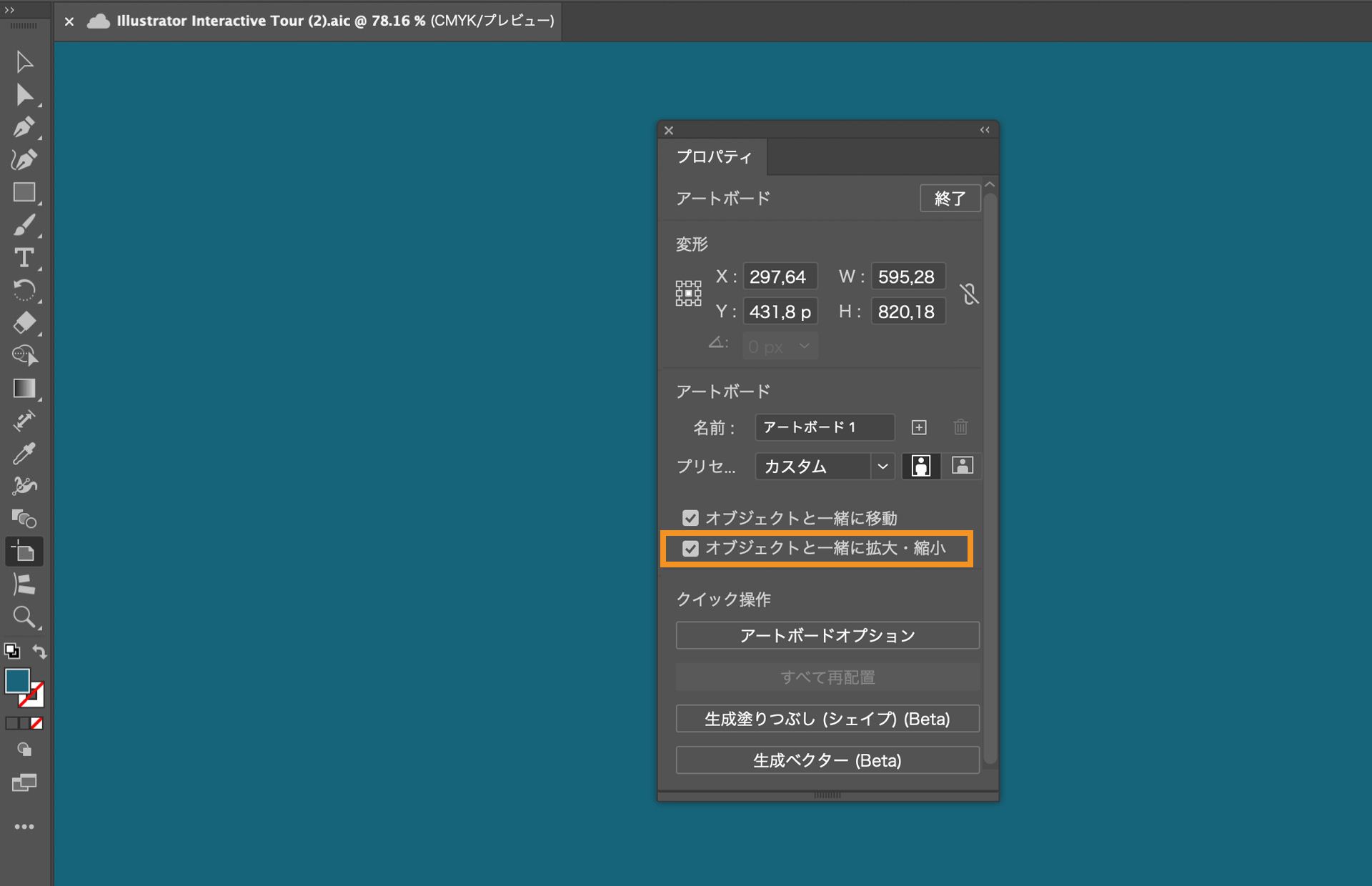1372x886 pixels.
Task: Select the Direct Selection tool
Action: (24, 94)
